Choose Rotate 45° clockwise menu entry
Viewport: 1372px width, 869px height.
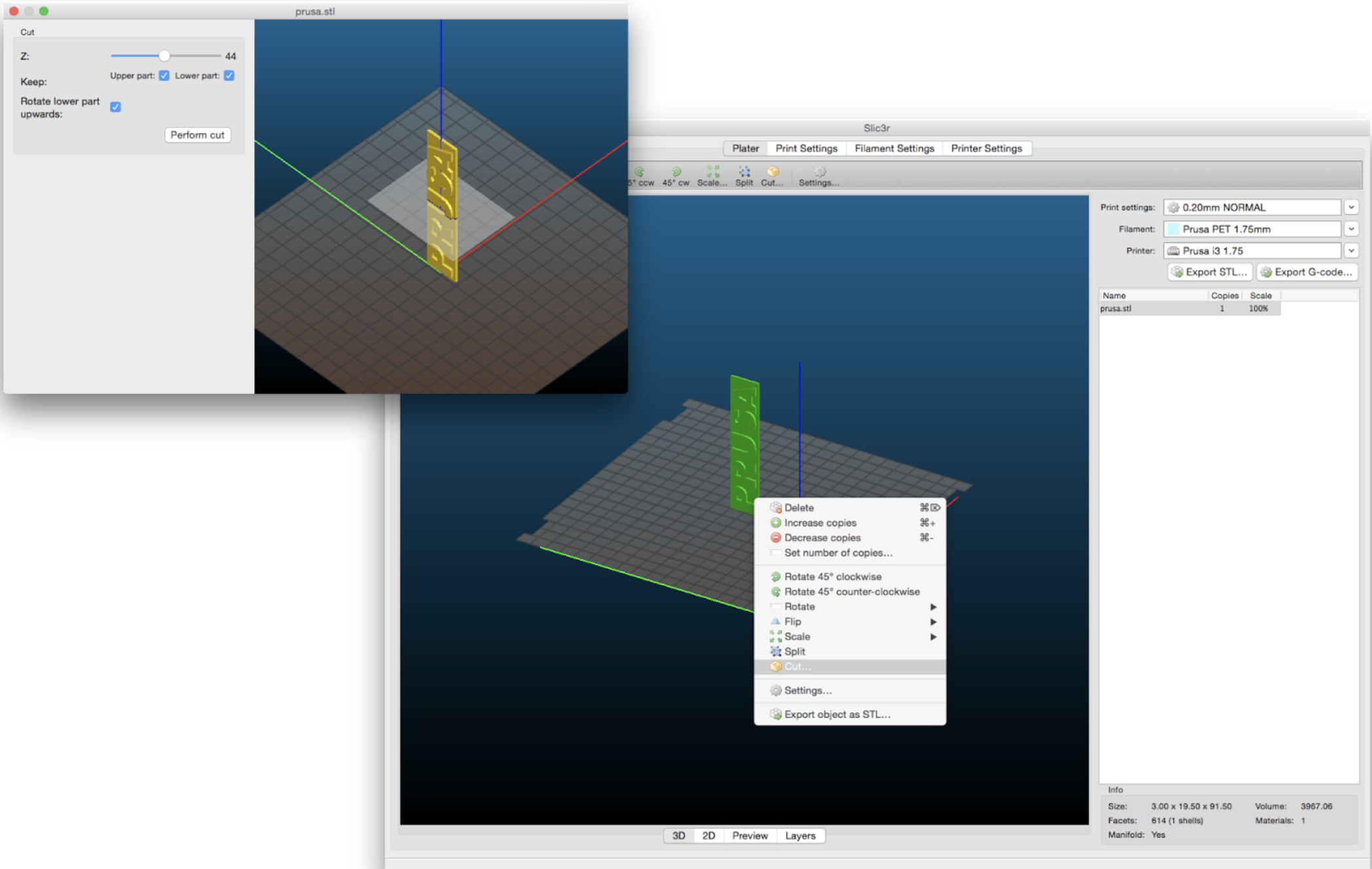[x=850, y=576]
